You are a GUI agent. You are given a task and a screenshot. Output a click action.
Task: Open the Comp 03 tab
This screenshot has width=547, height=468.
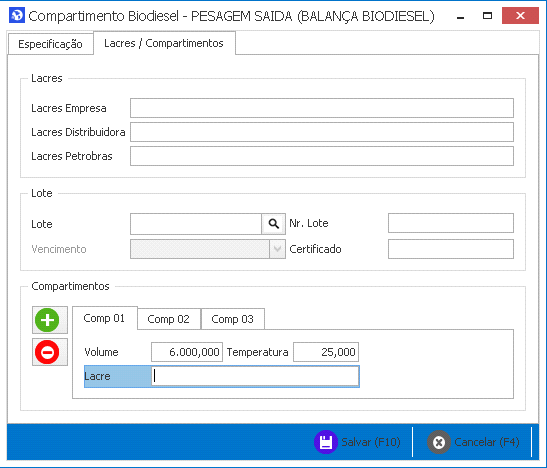(233, 319)
